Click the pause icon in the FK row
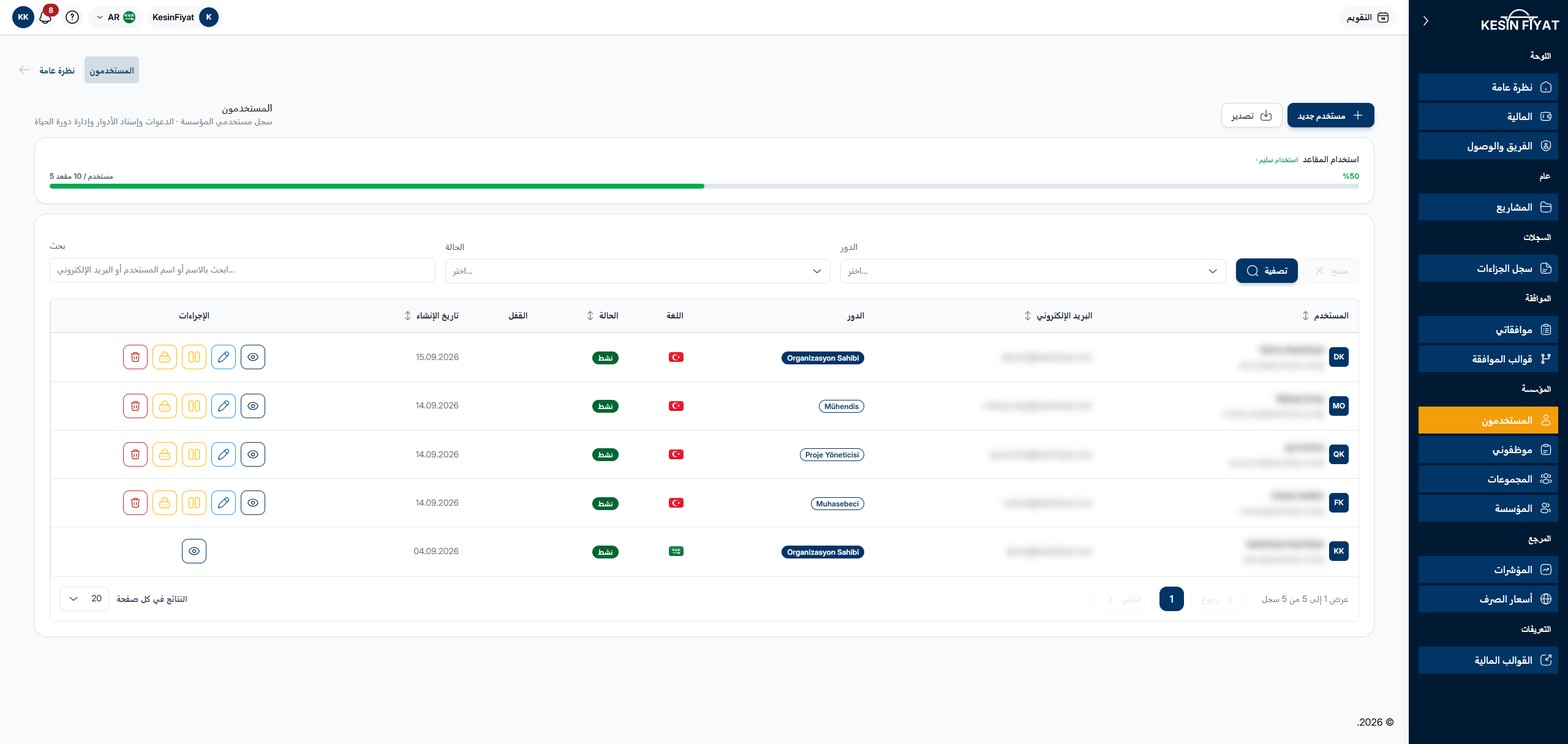Screen dimensions: 1568x744 coord(194,503)
